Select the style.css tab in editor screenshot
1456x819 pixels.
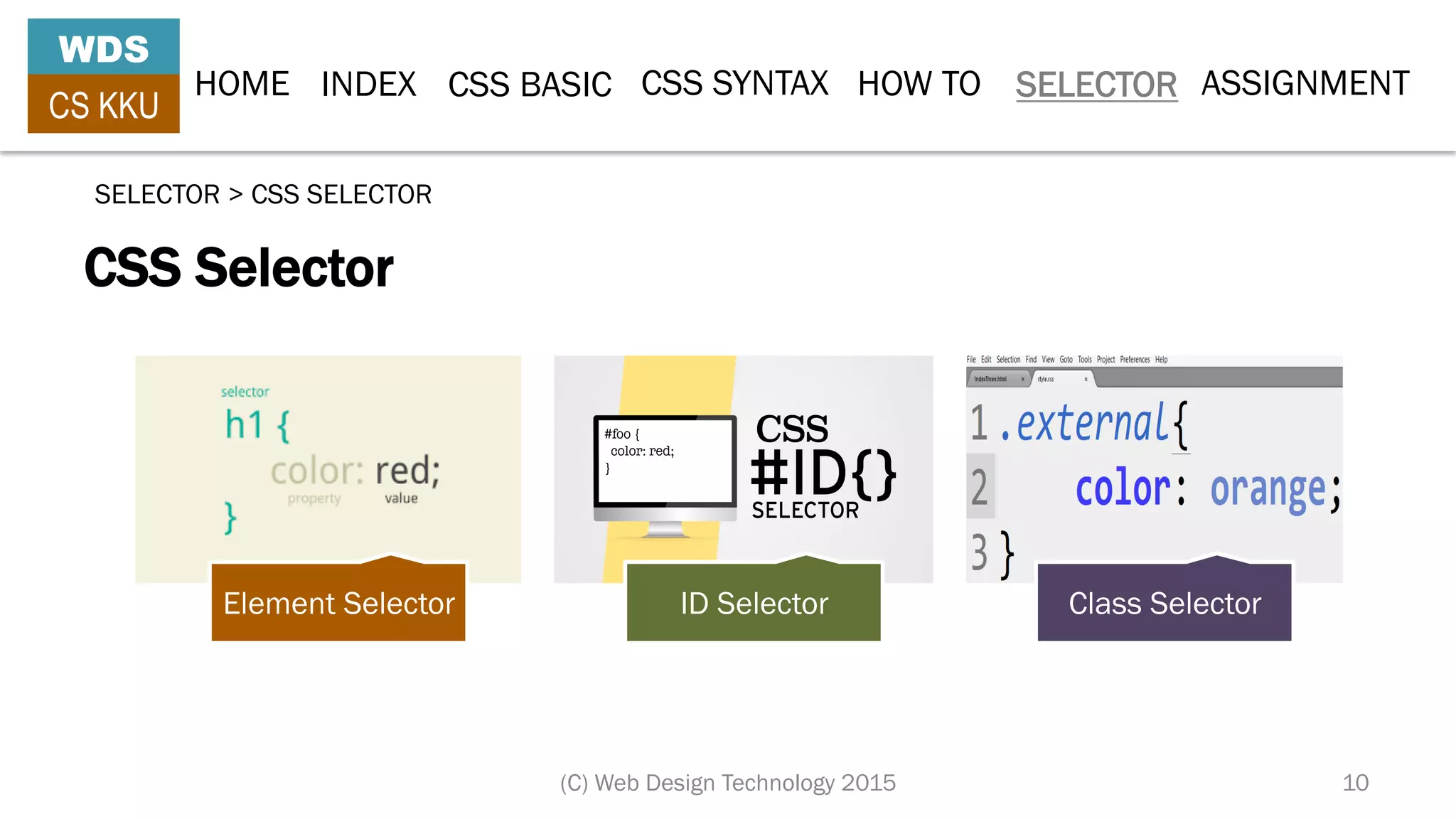click(1063, 379)
